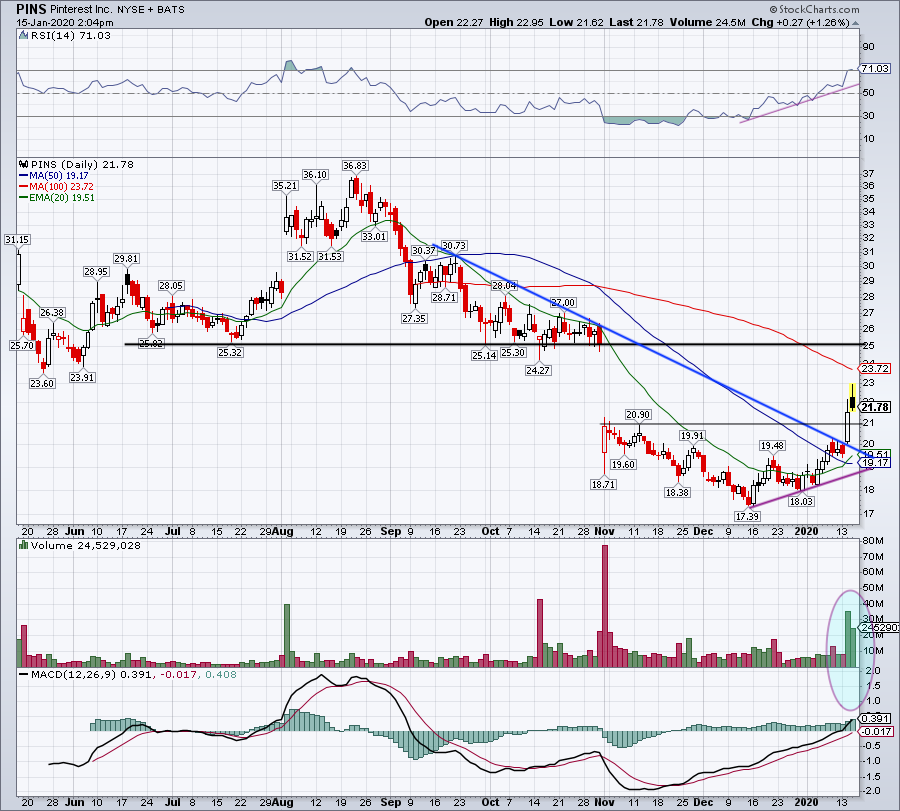
Task: Click the red 23.72 MA(100) axis tag
Action: 875,368
